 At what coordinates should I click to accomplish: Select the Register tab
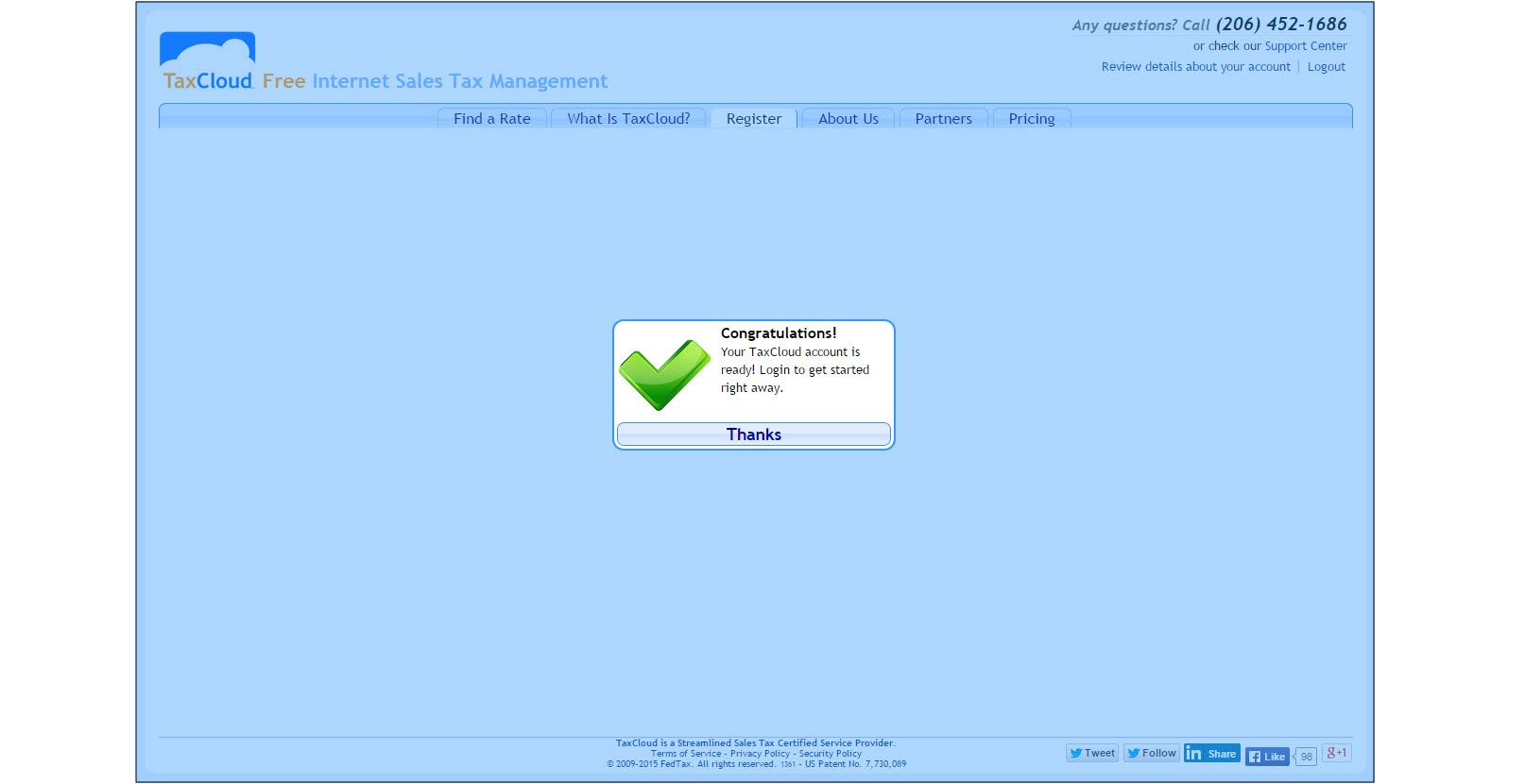[x=754, y=118]
